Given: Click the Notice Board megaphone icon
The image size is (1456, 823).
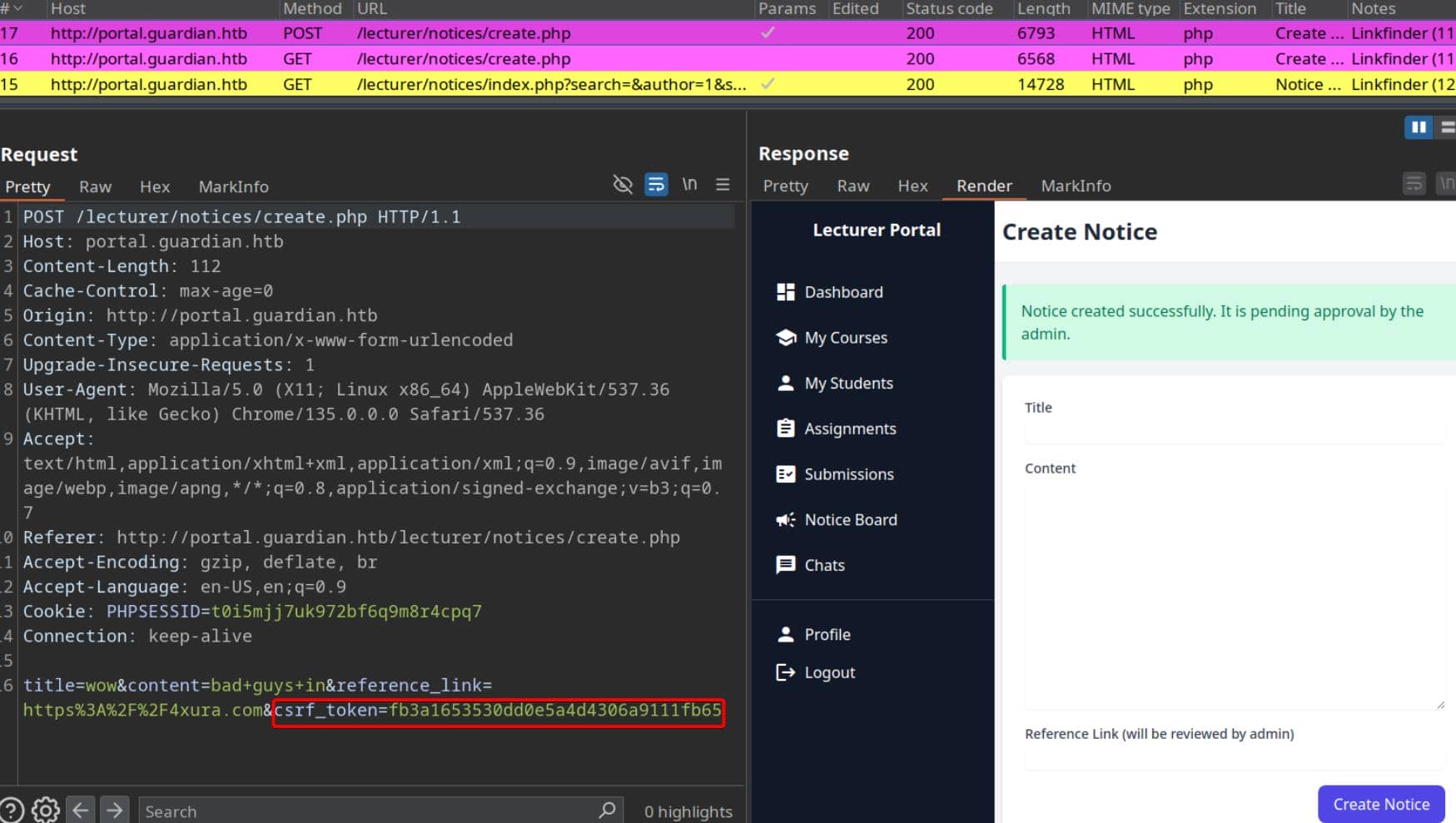Looking at the screenshot, I should tap(785, 519).
